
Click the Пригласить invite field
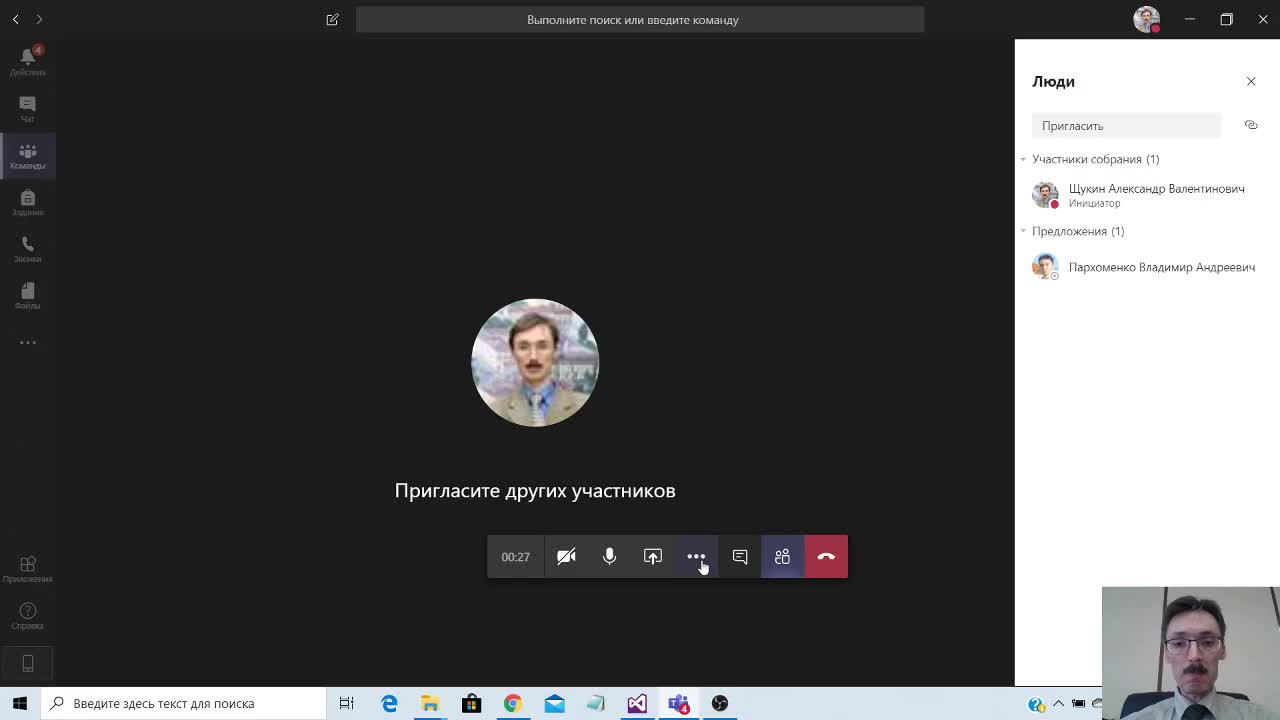[x=1126, y=126]
